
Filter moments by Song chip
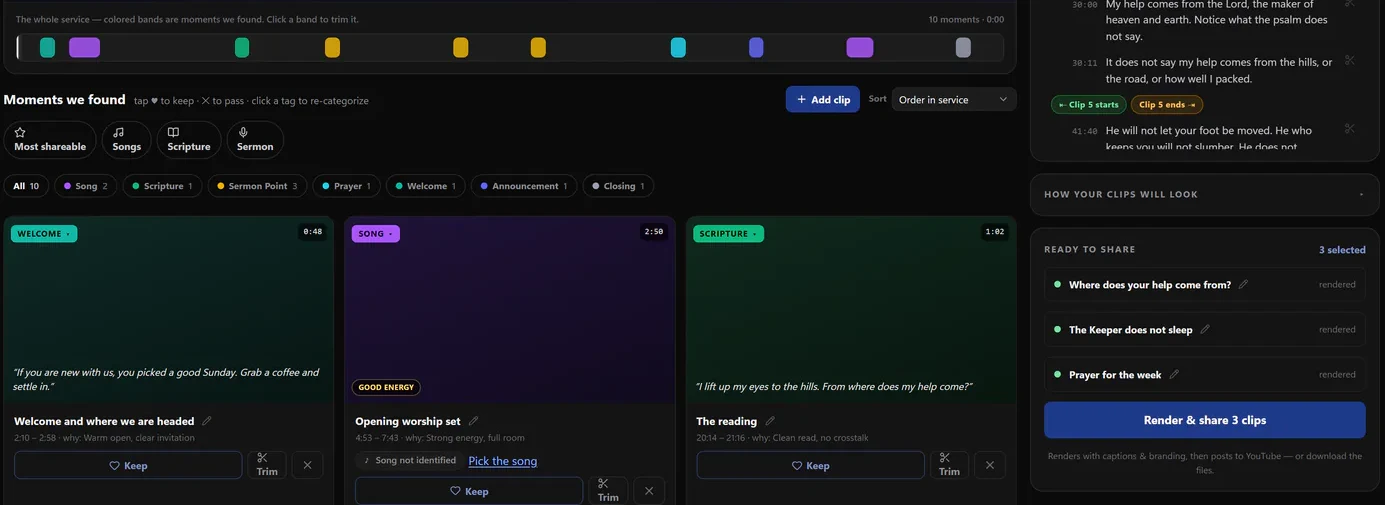pos(86,186)
